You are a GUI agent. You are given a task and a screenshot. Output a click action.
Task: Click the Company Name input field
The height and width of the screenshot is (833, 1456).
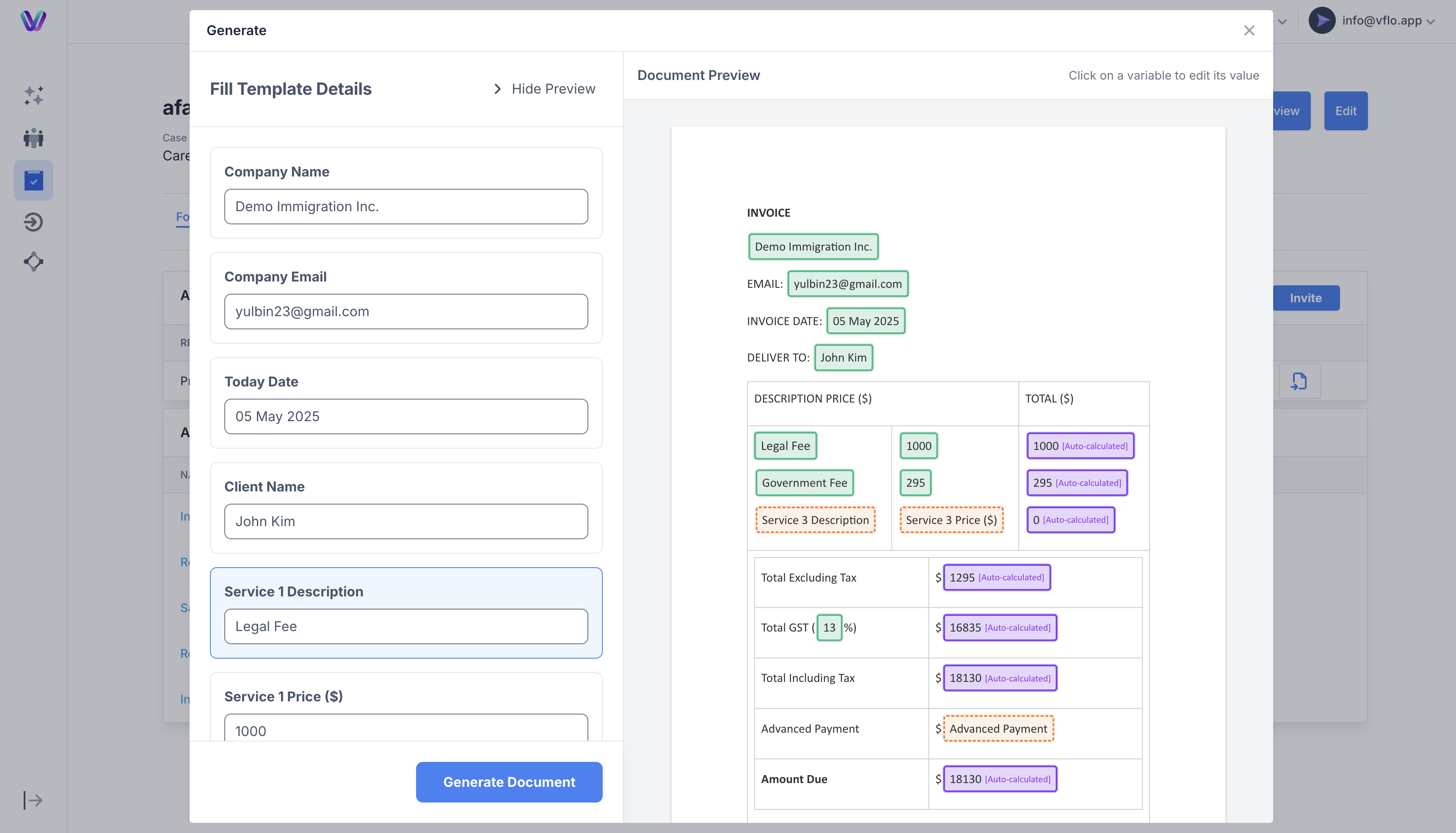pyautogui.click(x=405, y=207)
